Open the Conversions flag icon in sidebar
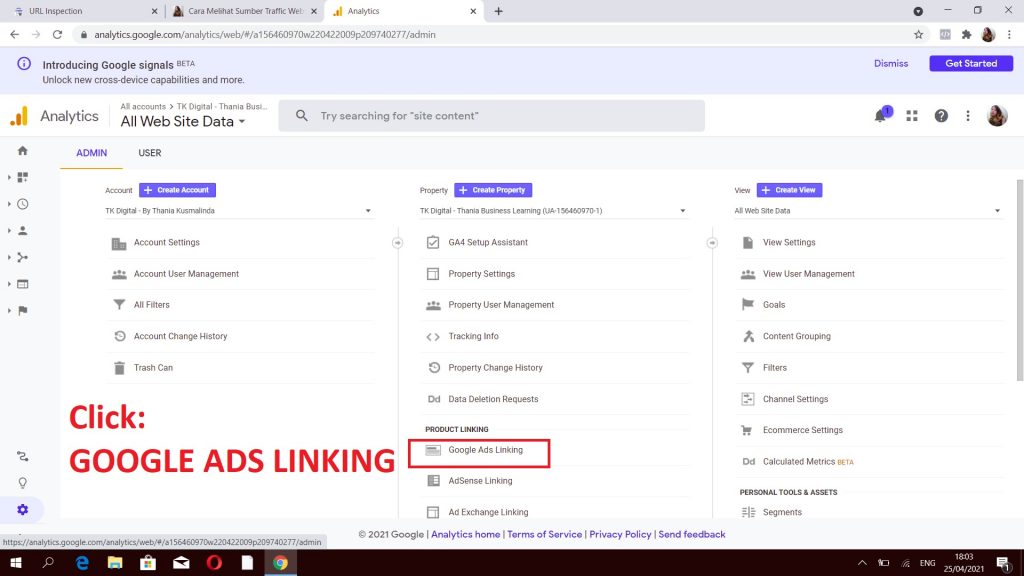The height and width of the screenshot is (576, 1024). pos(23,311)
